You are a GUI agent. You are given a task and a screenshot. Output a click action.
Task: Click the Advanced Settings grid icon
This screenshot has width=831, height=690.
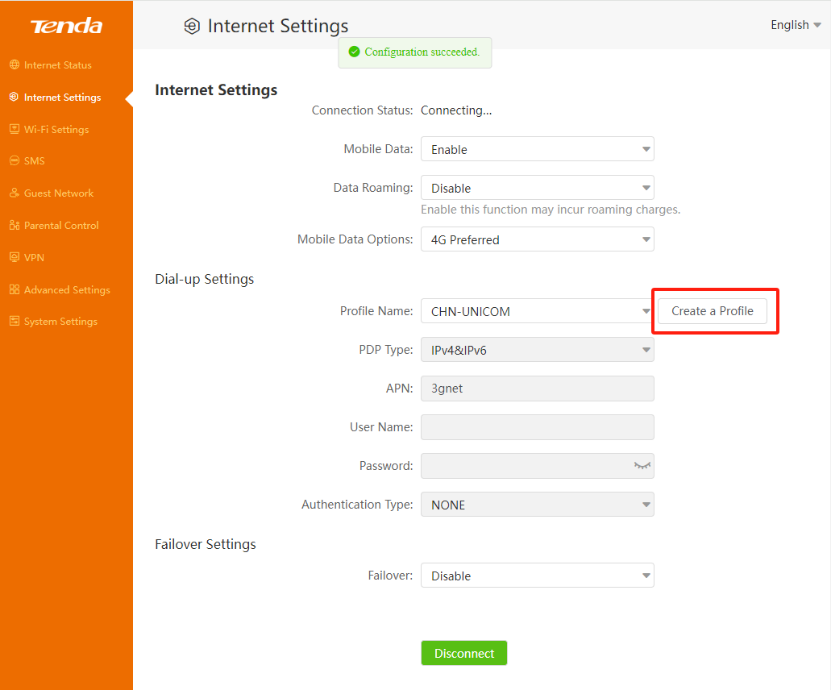pyautogui.click(x=14, y=290)
